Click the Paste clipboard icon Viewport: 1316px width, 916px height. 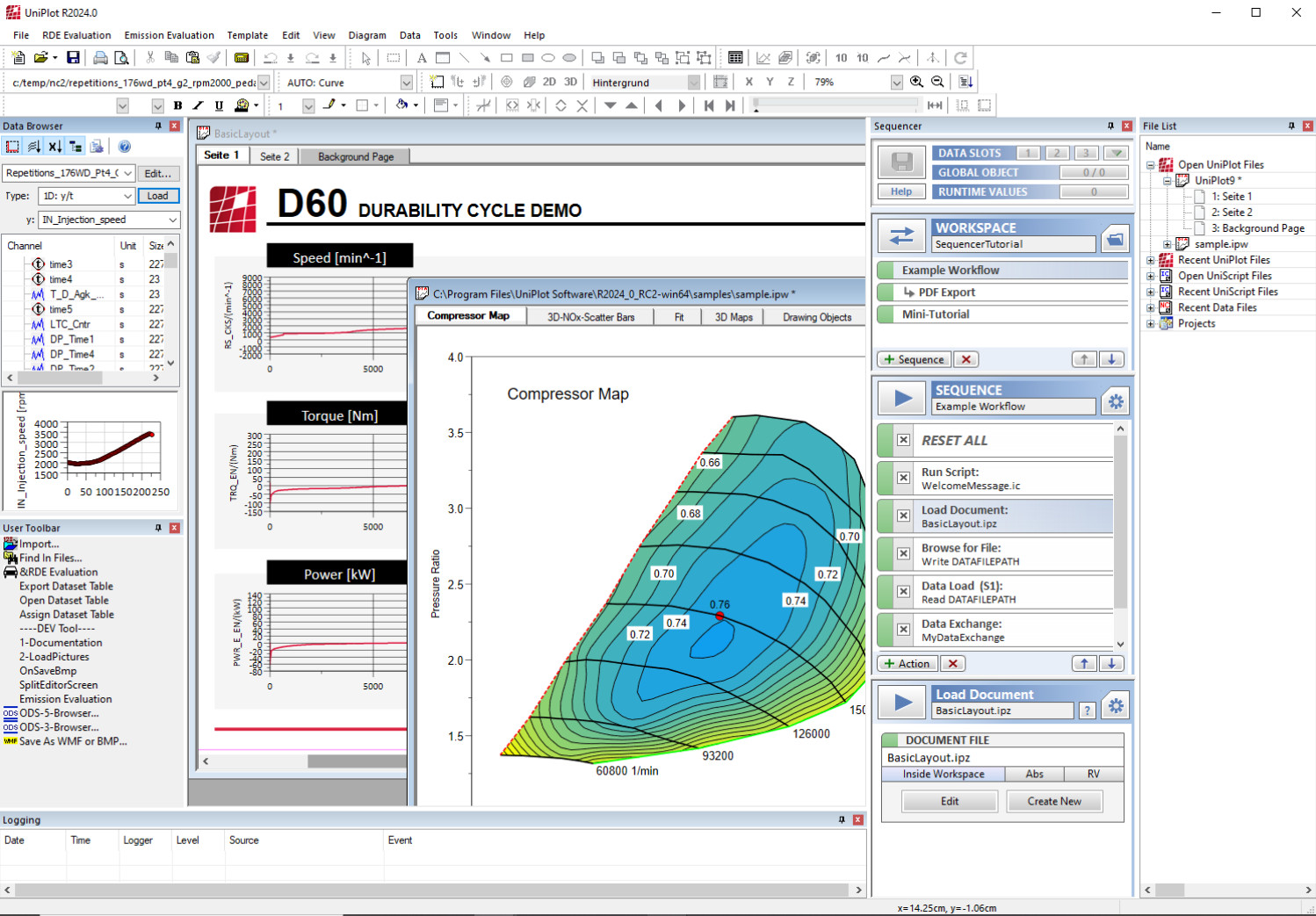tap(192, 58)
